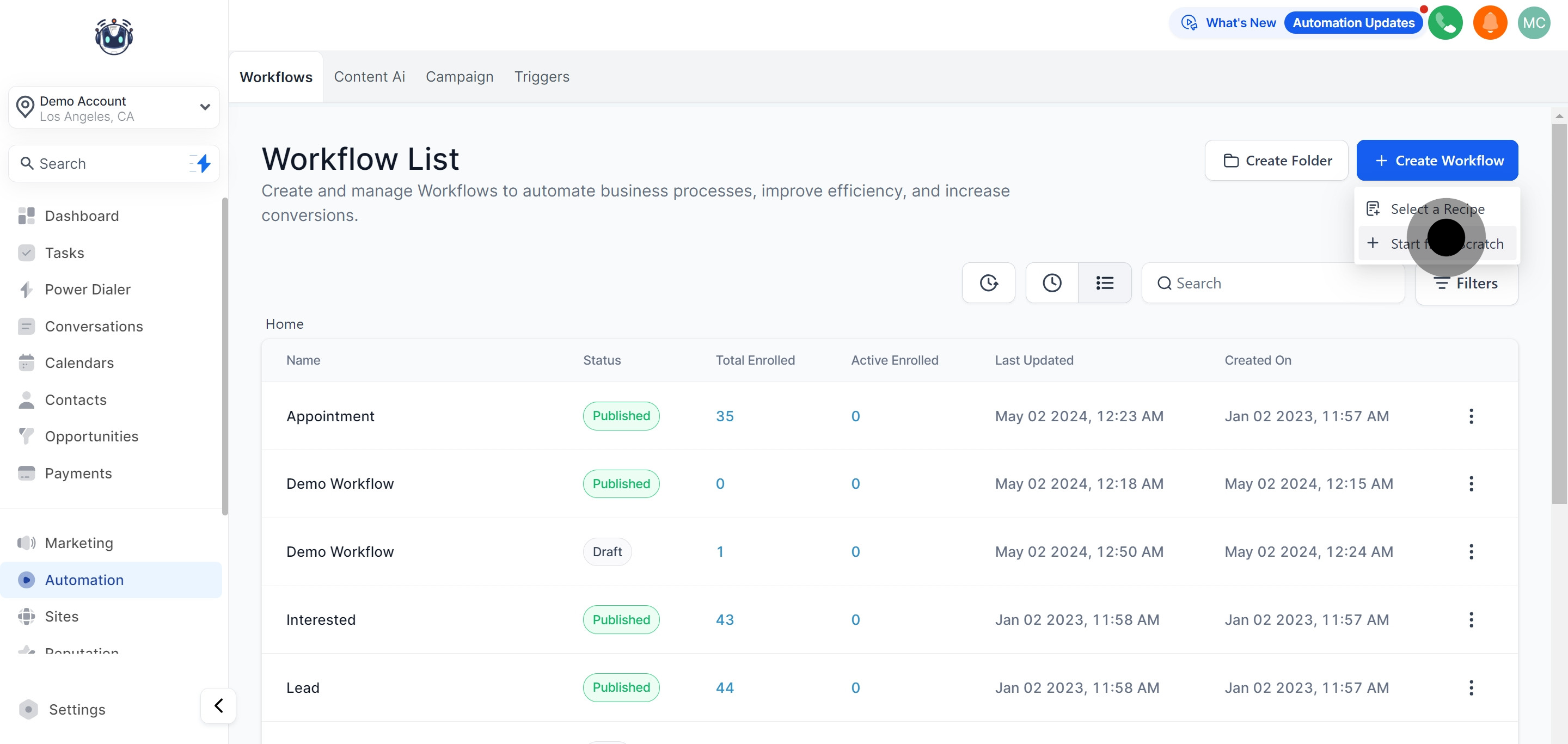Select the list view toggle
The width and height of the screenshot is (1568, 744).
point(1104,283)
